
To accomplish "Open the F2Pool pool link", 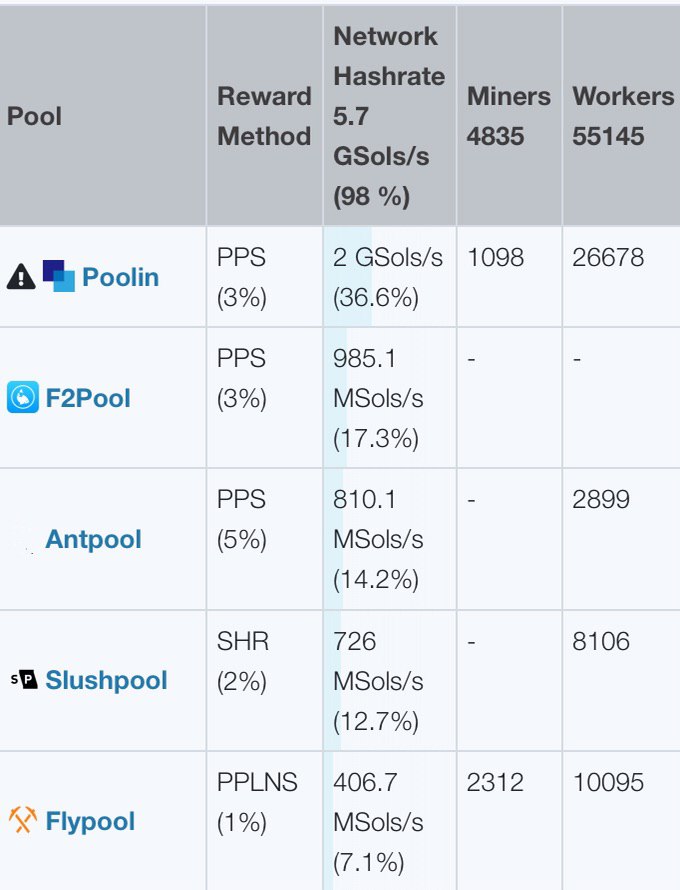I will point(88,398).
